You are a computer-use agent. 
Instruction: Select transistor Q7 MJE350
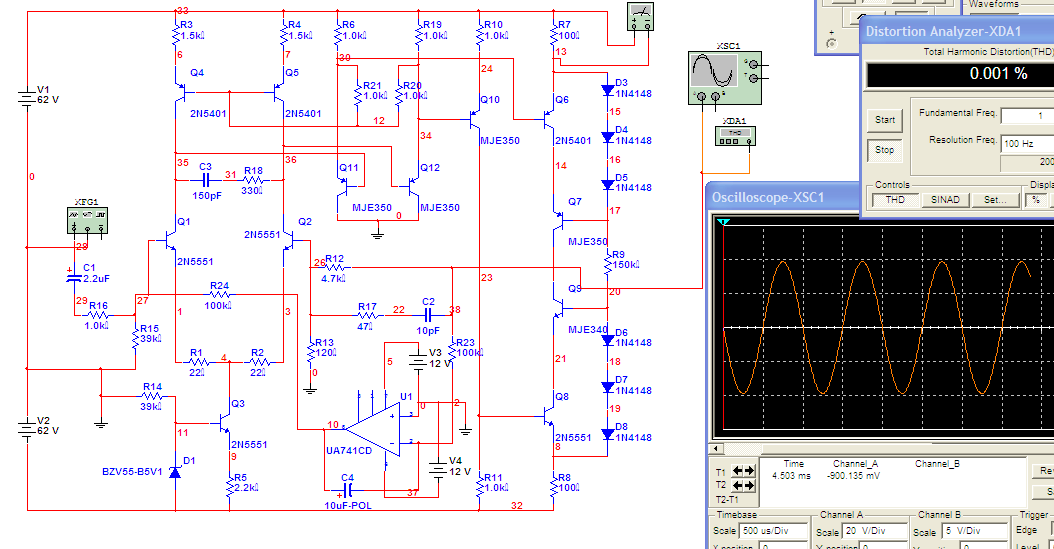point(559,220)
